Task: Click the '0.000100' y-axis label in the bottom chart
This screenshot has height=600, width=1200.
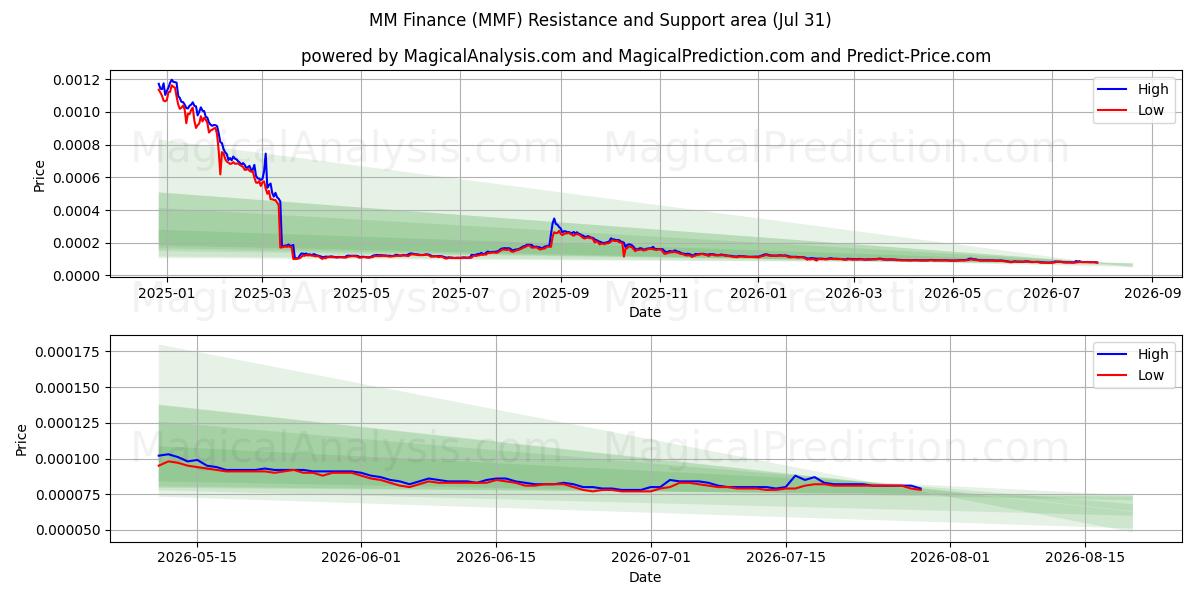Action: 68,459
